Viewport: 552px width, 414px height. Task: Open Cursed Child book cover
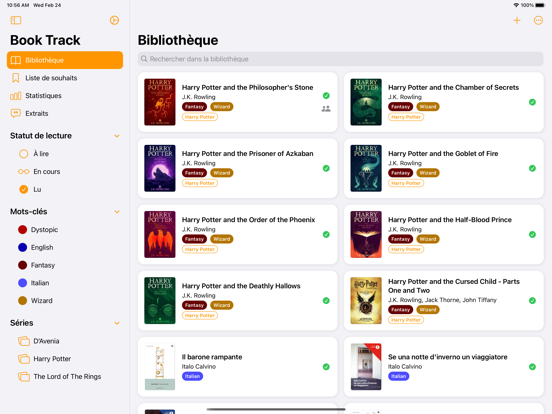point(366,301)
